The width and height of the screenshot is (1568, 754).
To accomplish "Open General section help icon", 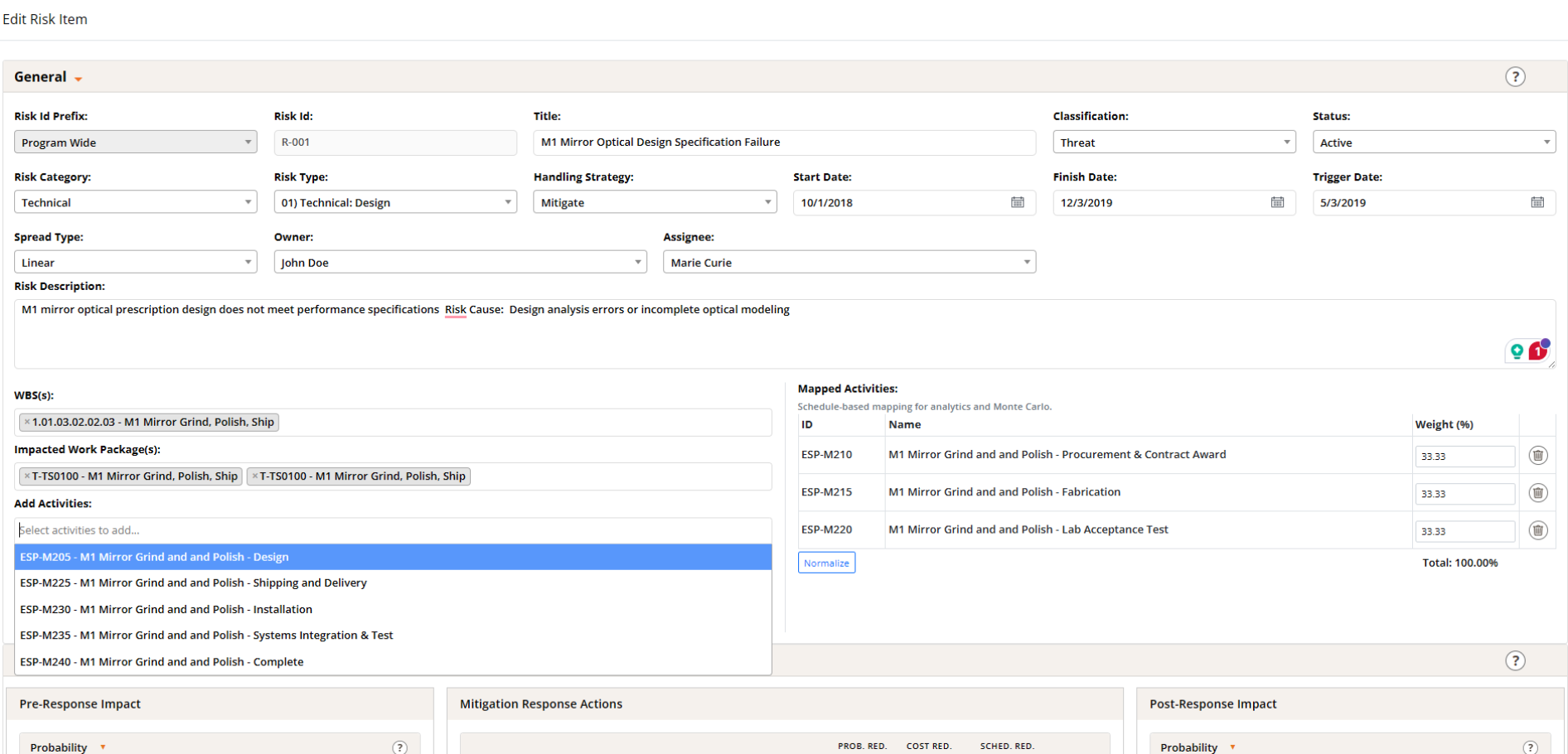I will (1515, 77).
